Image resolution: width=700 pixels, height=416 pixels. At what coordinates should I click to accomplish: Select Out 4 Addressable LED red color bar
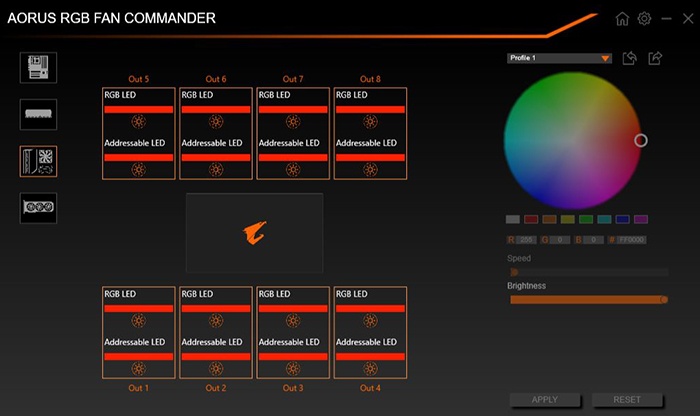(370, 357)
